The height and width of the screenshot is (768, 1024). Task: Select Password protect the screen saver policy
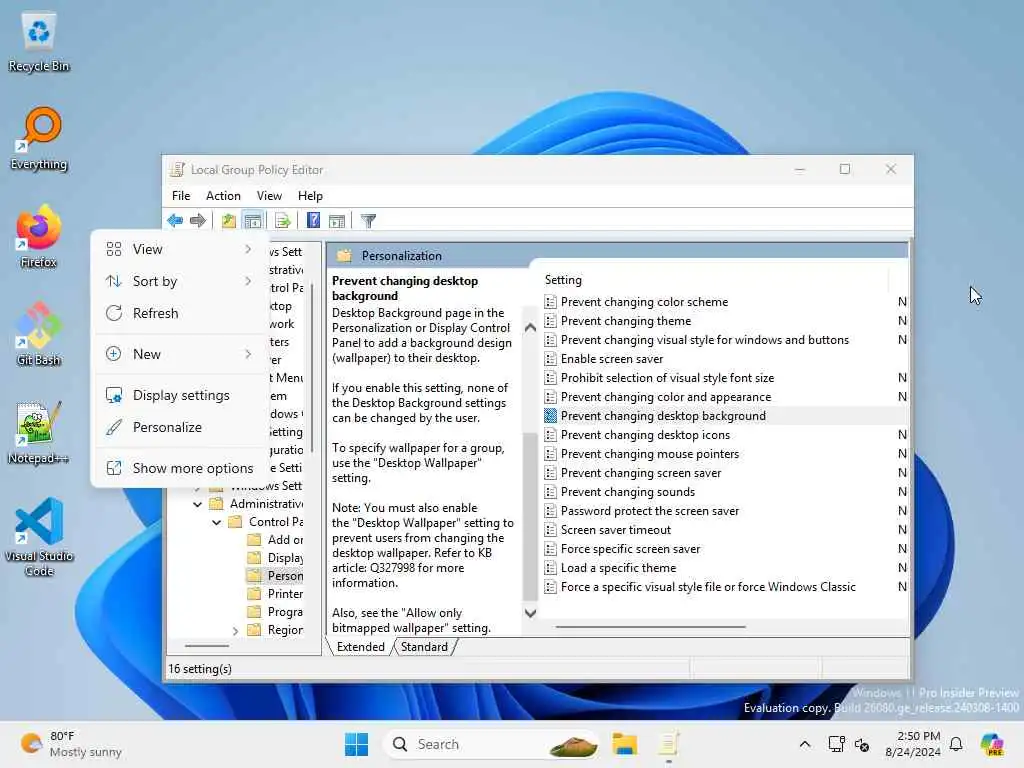pyautogui.click(x=650, y=511)
